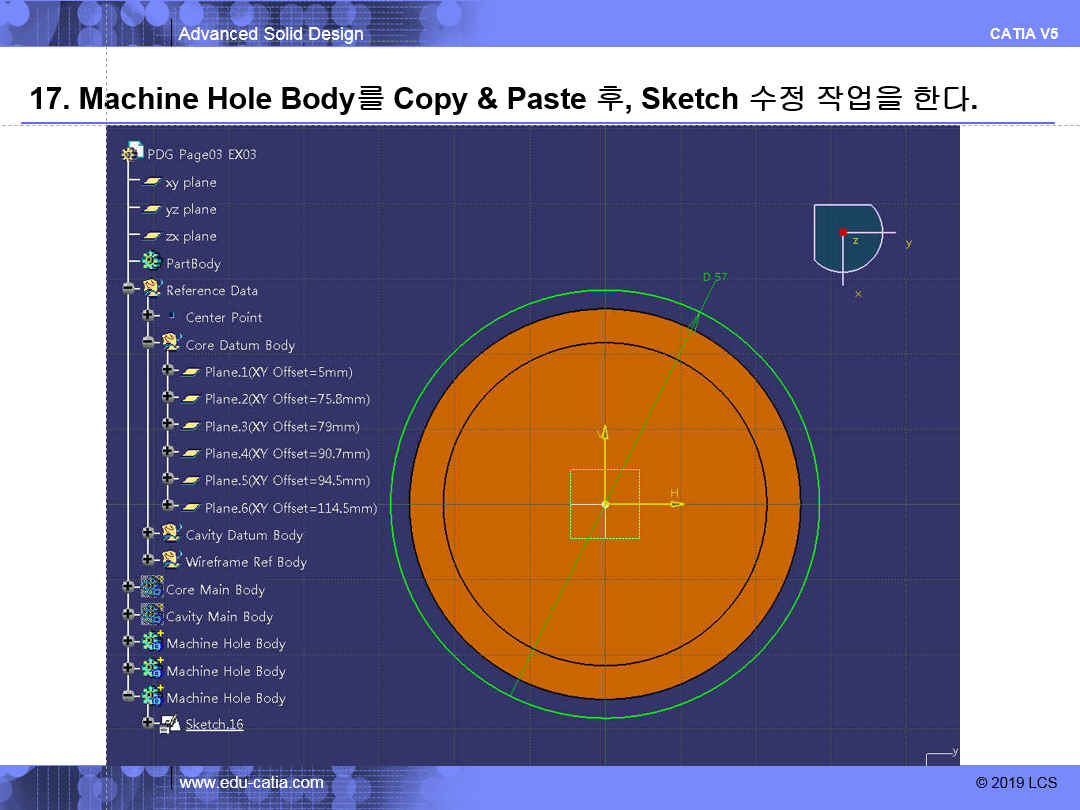Click the Reference Data geometrical set icon

point(153,290)
